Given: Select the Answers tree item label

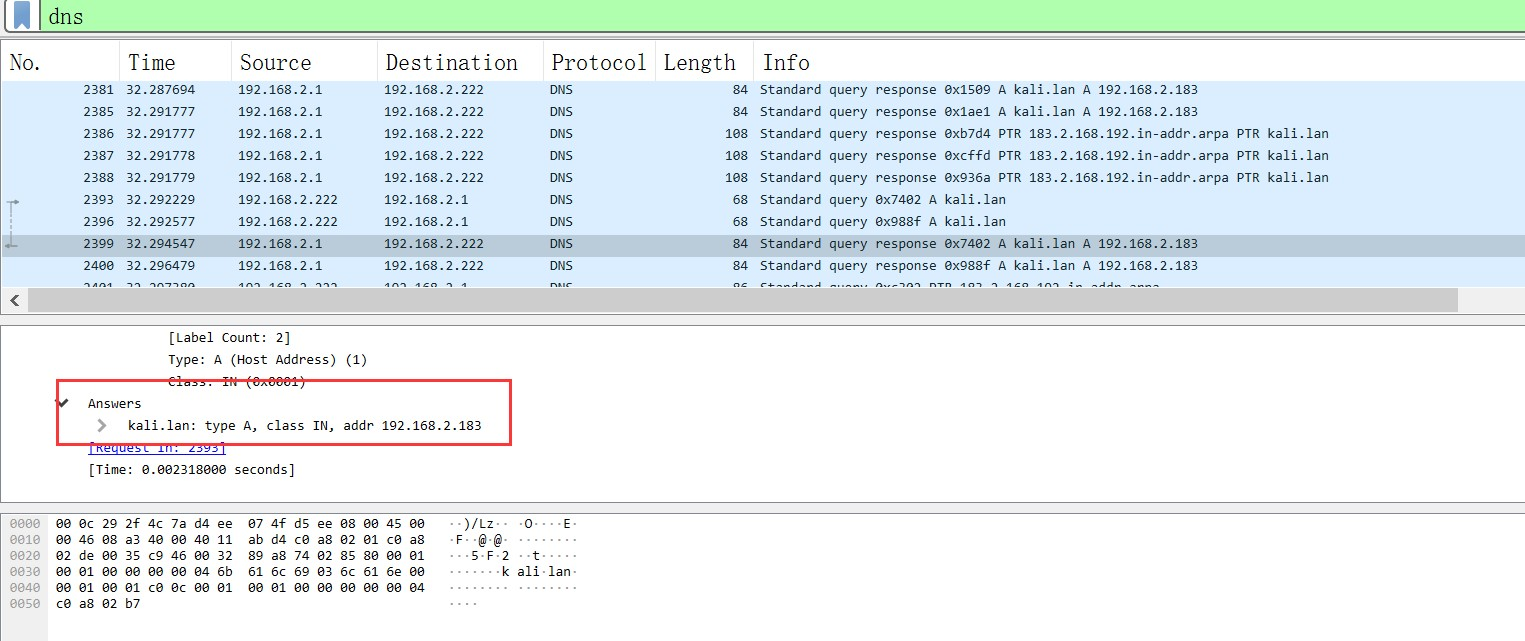Looking at the screenshot, I should click(x=115, y=404).
